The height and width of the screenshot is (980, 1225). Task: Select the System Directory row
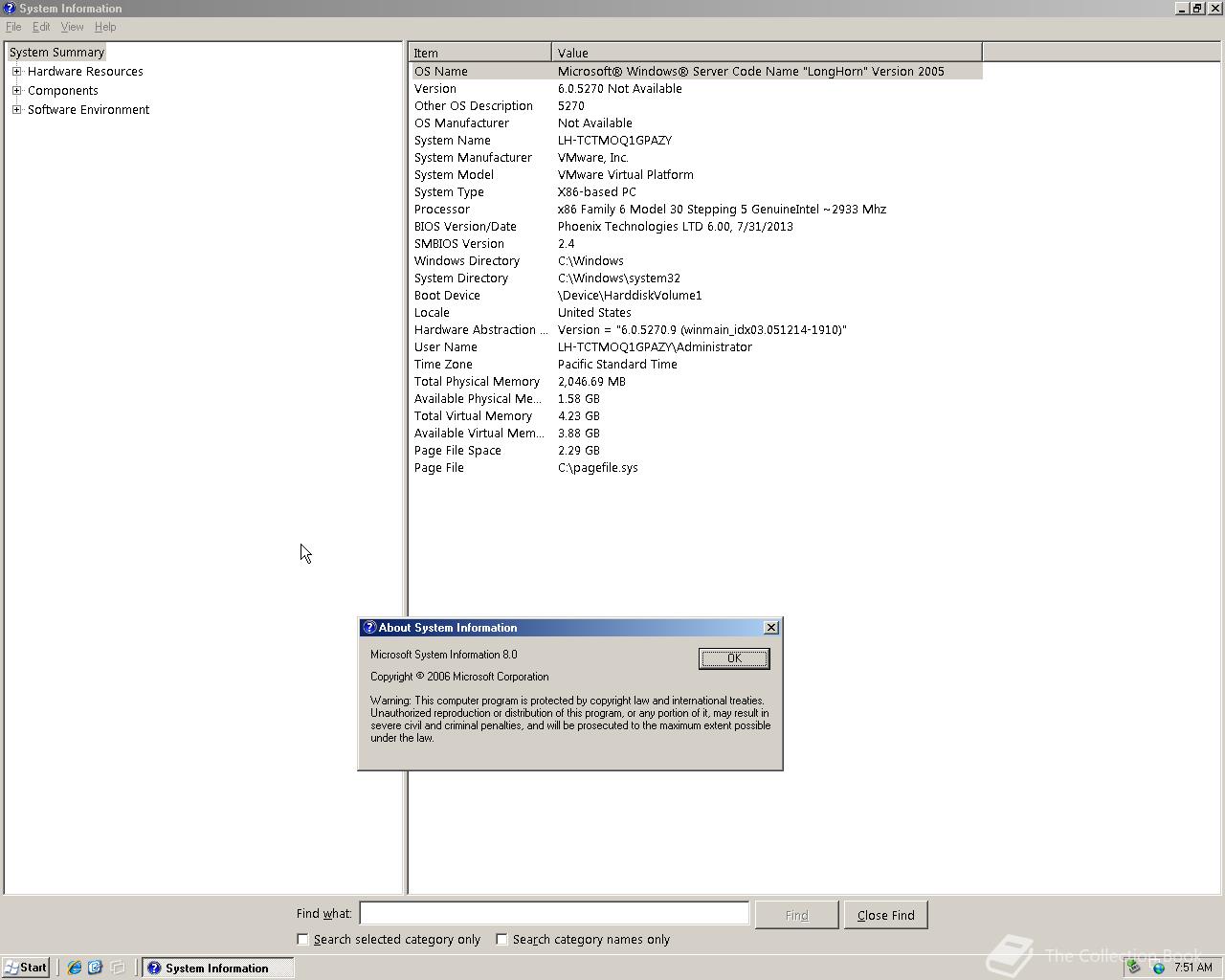697,278
